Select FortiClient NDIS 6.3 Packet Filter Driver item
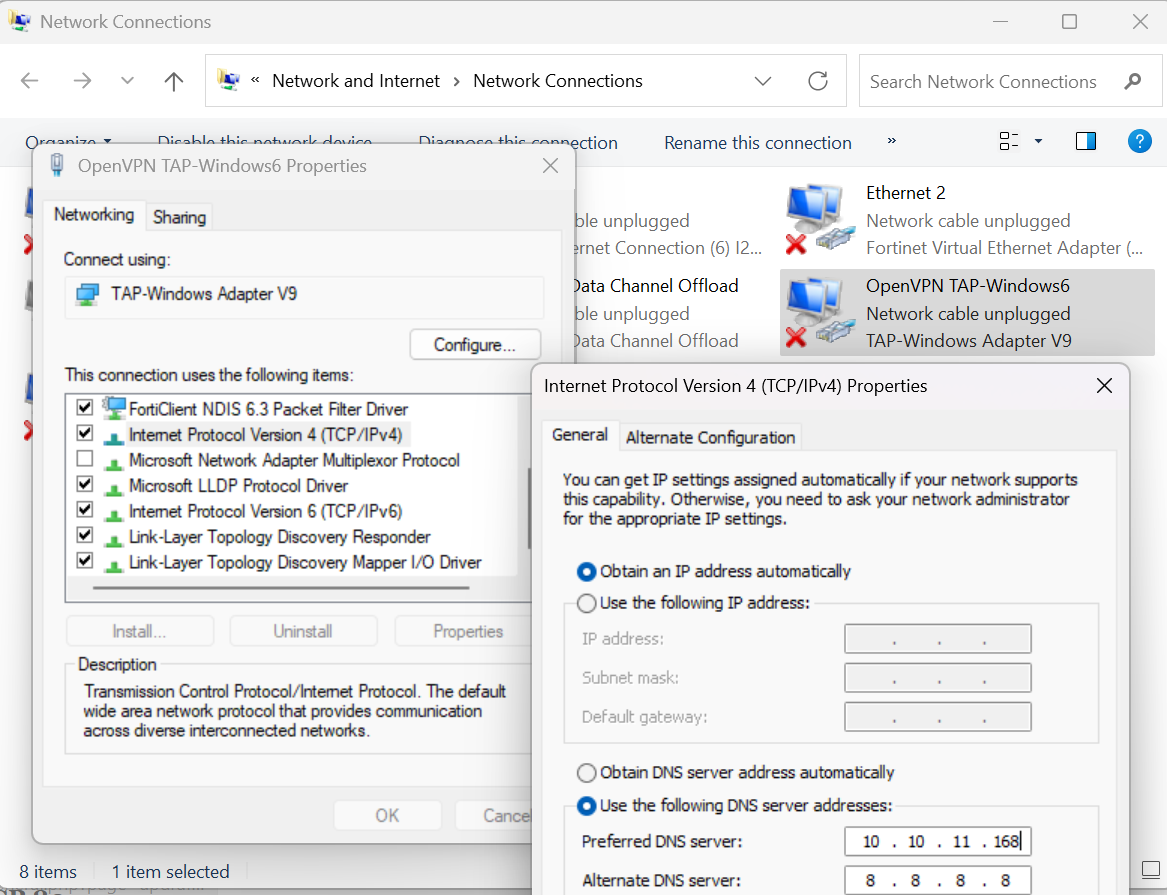 (268, 409)
